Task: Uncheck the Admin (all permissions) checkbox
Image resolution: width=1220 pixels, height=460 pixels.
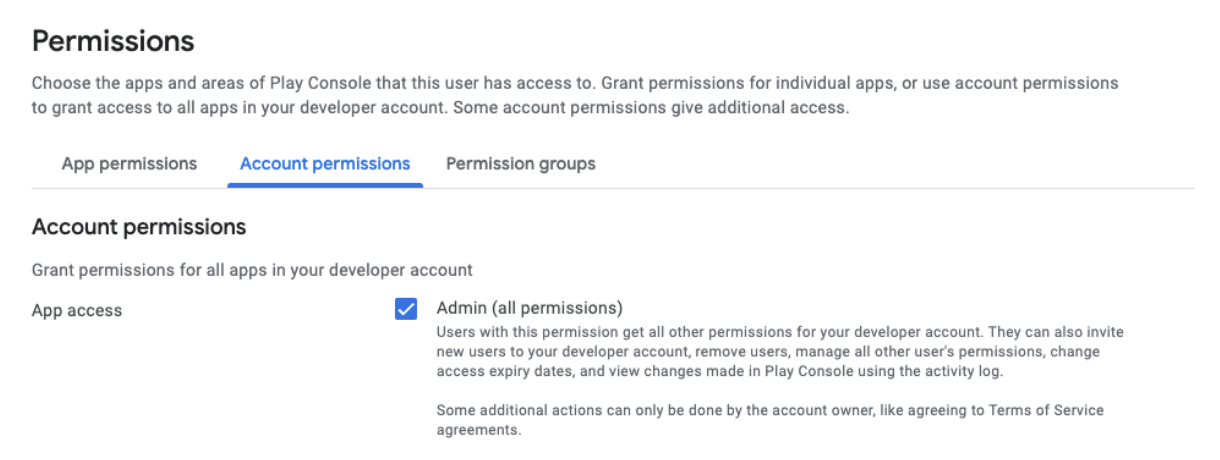Action: tap(406, 309)
